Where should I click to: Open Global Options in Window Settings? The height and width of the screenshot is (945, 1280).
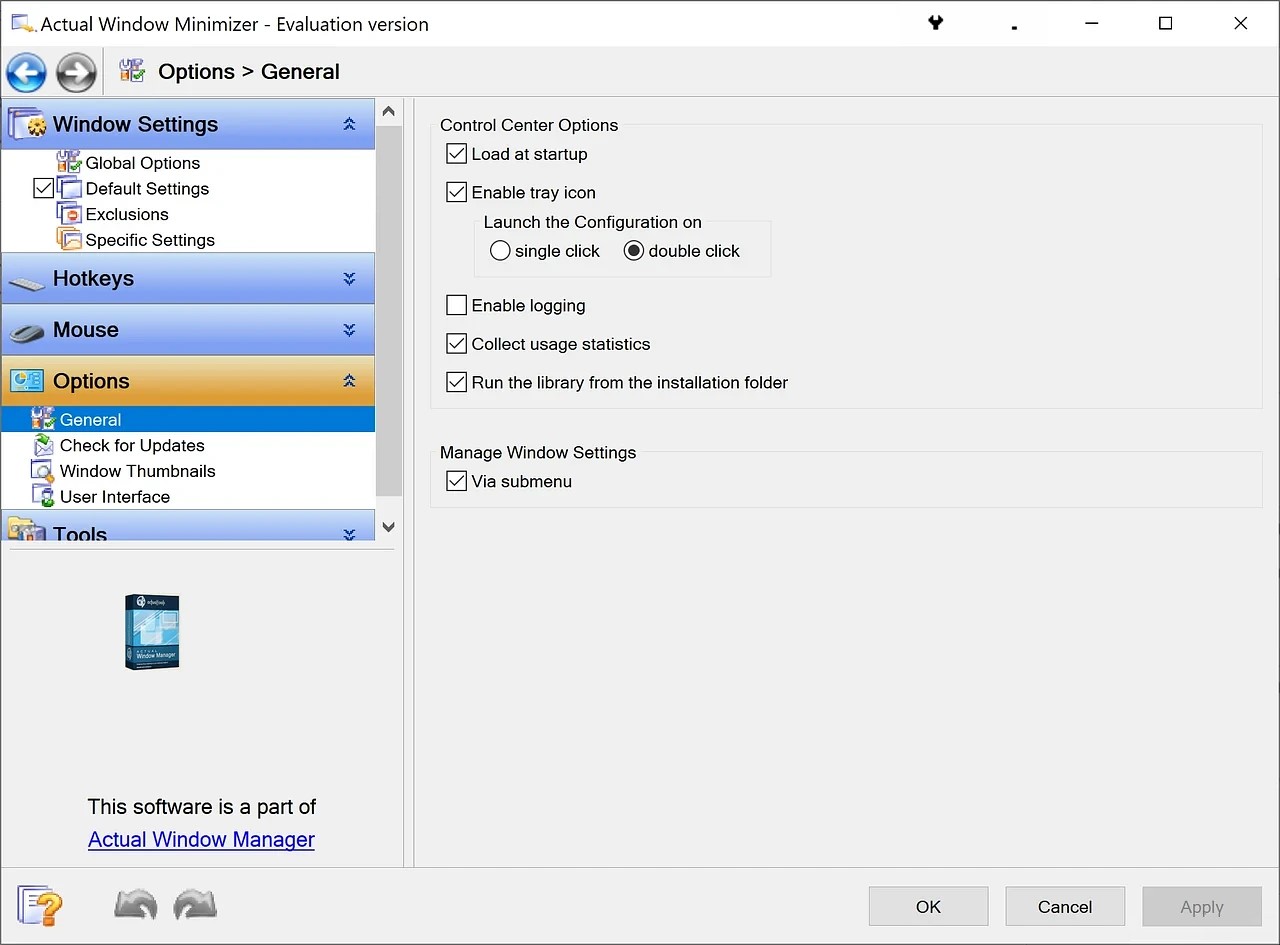click(143, 162)
